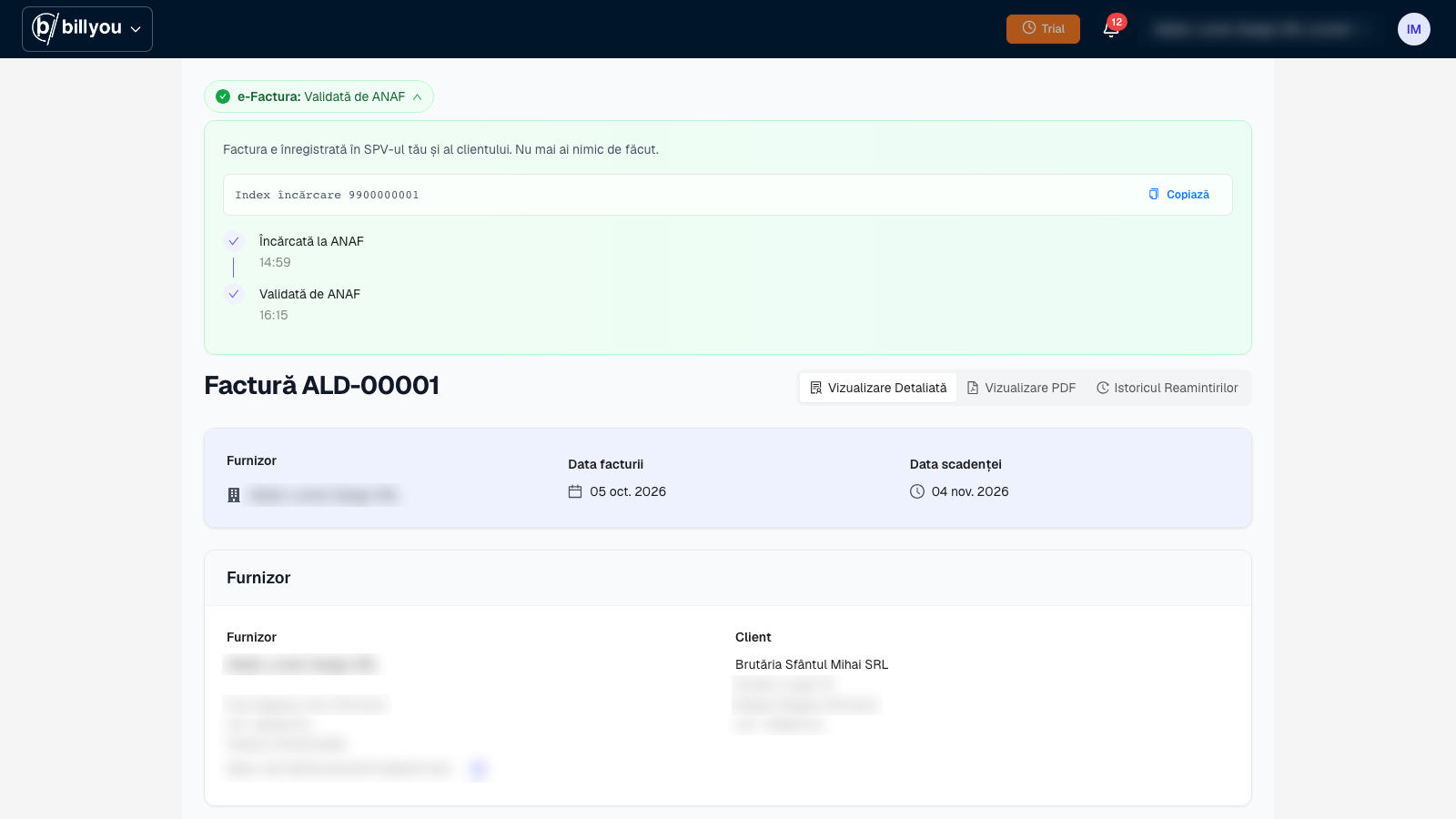Click the building icon under Furnizor
Viewport: 1456px width, 819px height.
234,495
